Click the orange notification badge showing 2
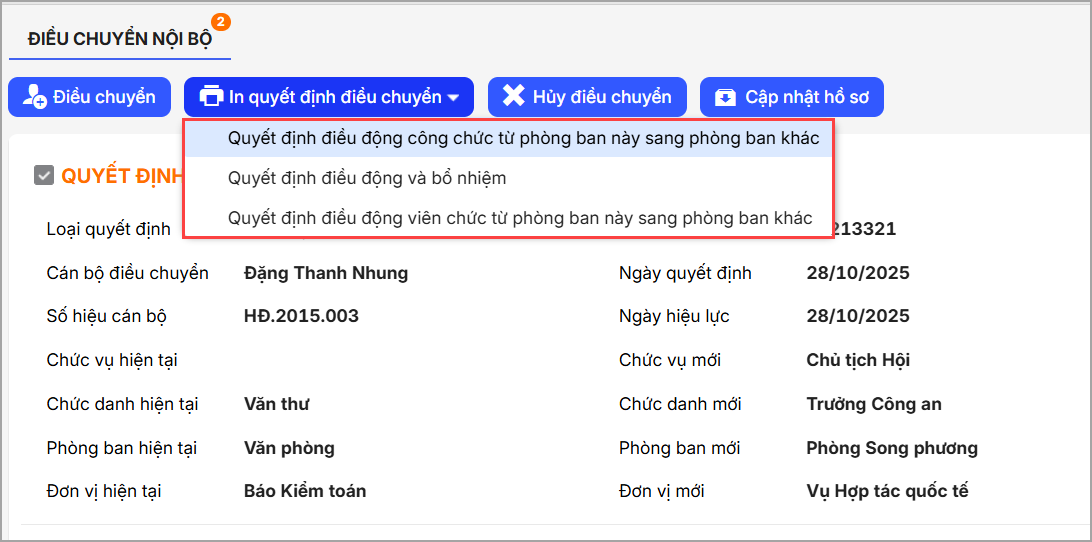This screenshot has height=542, width=1092. click(221, 21)
